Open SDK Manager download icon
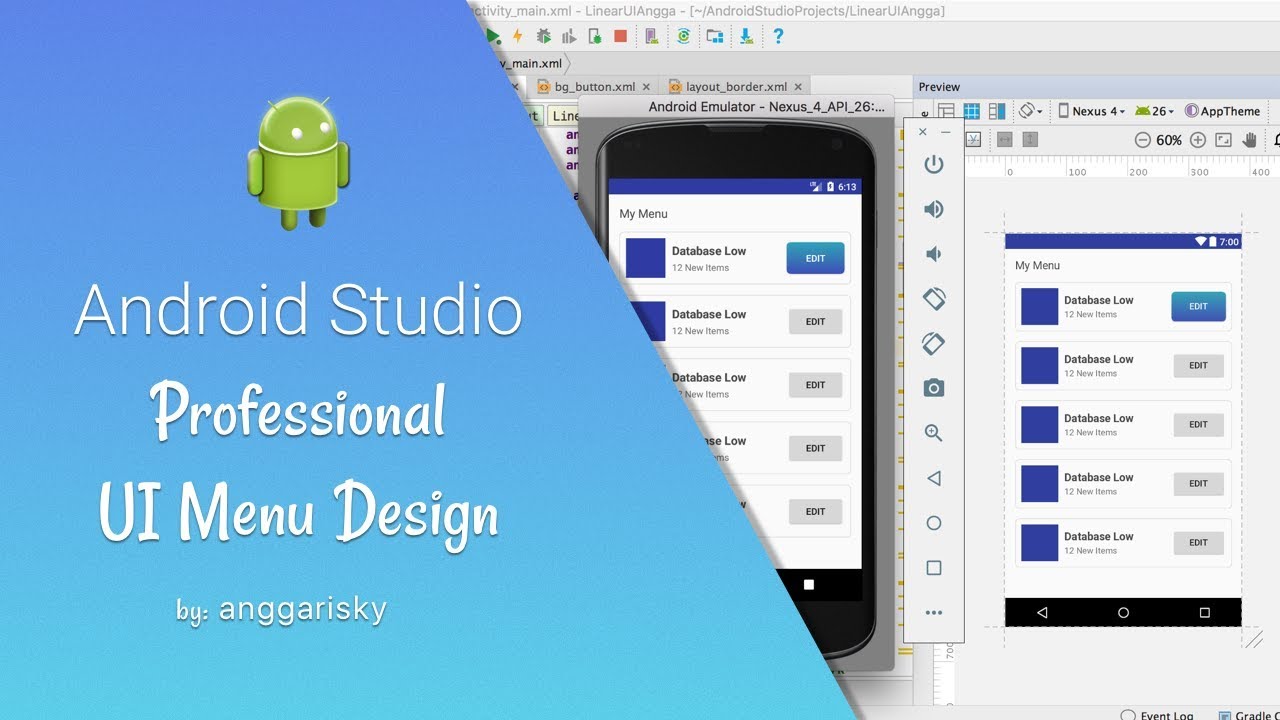This screenshot has height=720, width=1280. point(746,36)
